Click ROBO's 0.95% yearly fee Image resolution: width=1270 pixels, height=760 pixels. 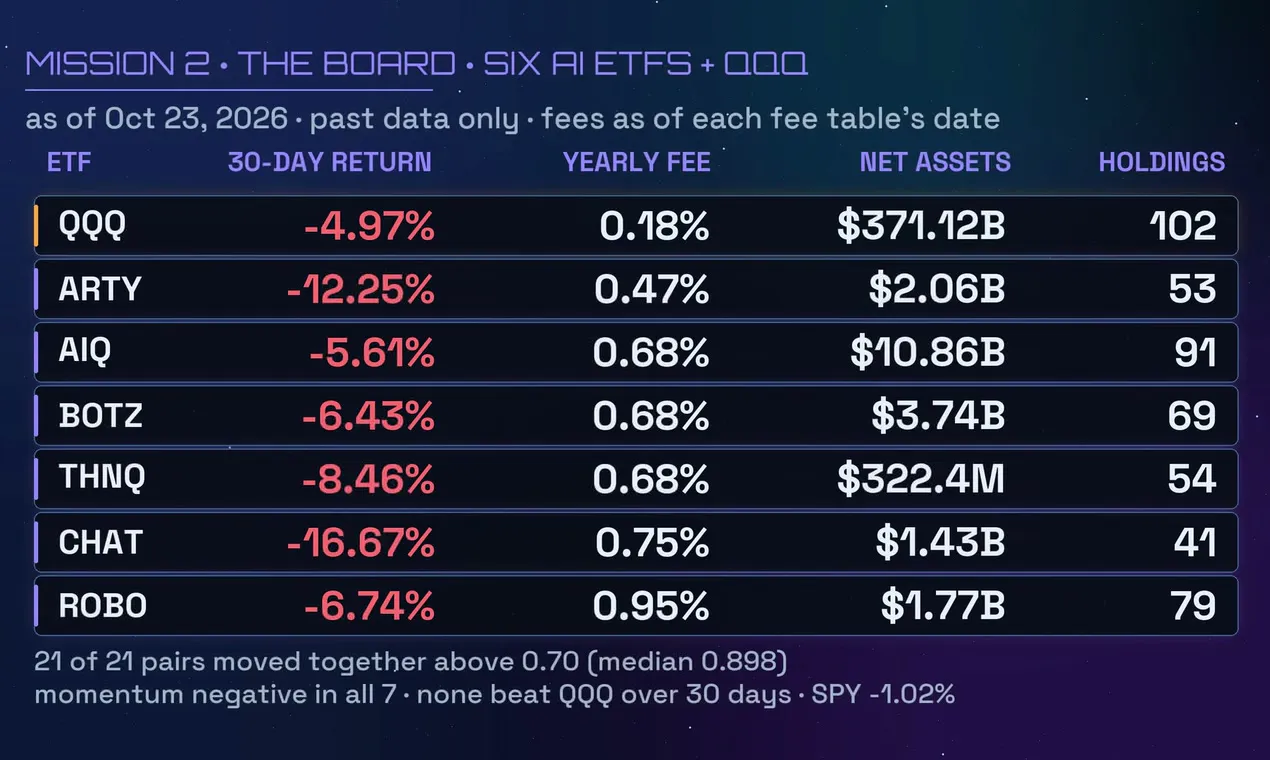652,606
